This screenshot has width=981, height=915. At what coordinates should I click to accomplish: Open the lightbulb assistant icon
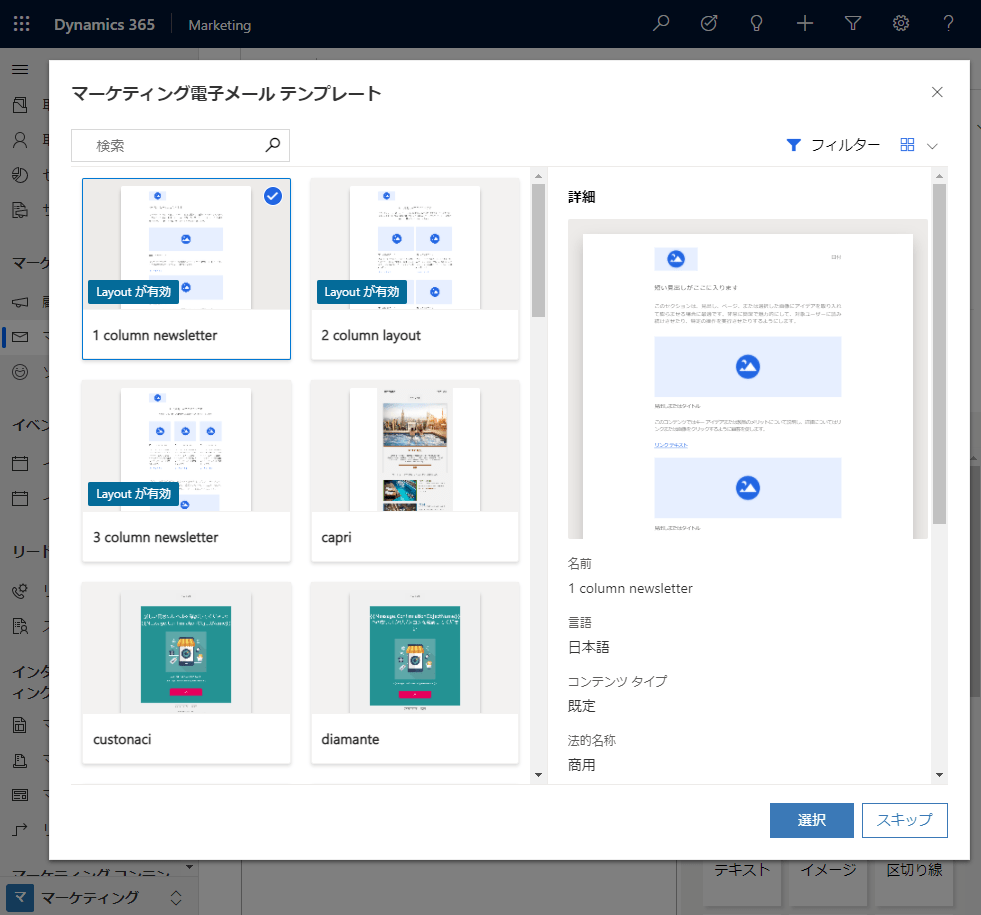click(757, 24)
